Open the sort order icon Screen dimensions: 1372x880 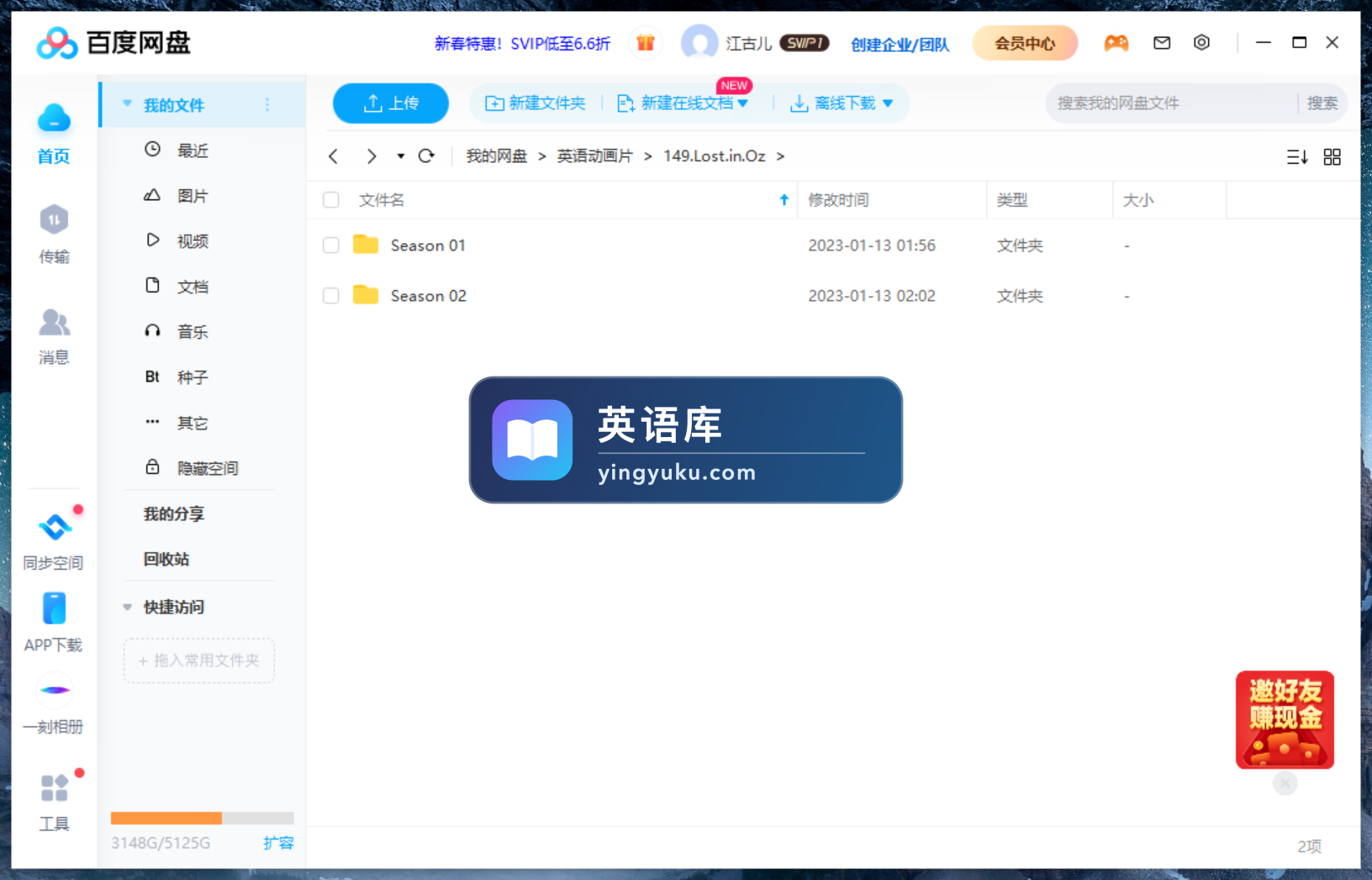1297,157
